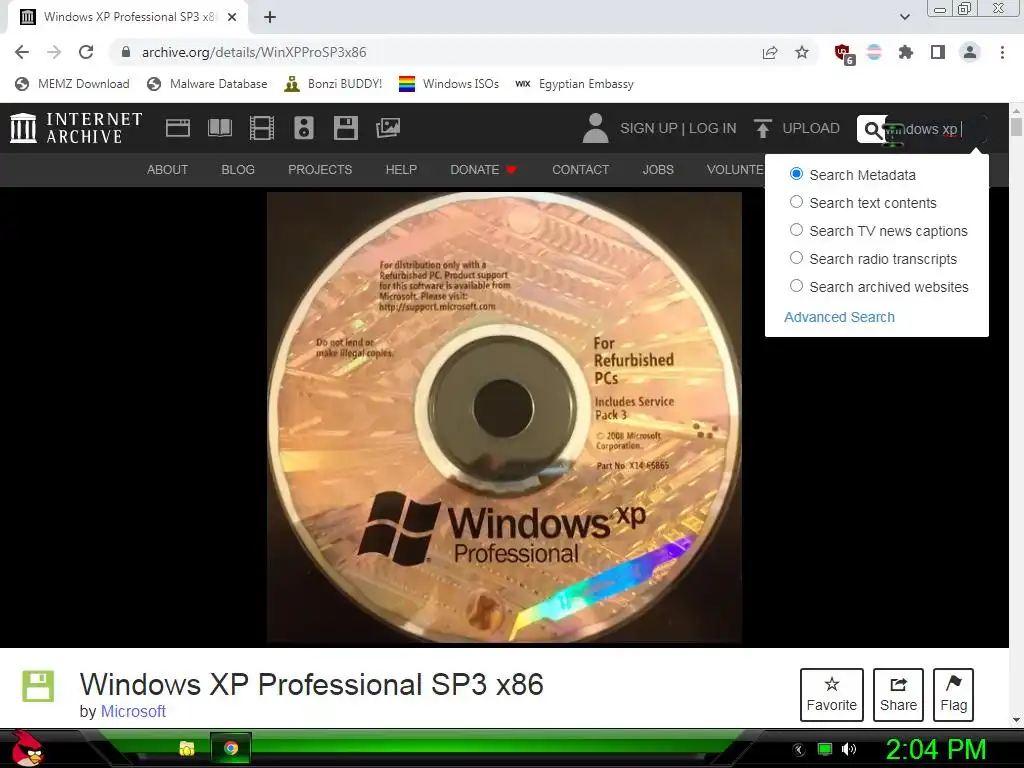Select Search Metadata radio button

(x=796, y=174)
